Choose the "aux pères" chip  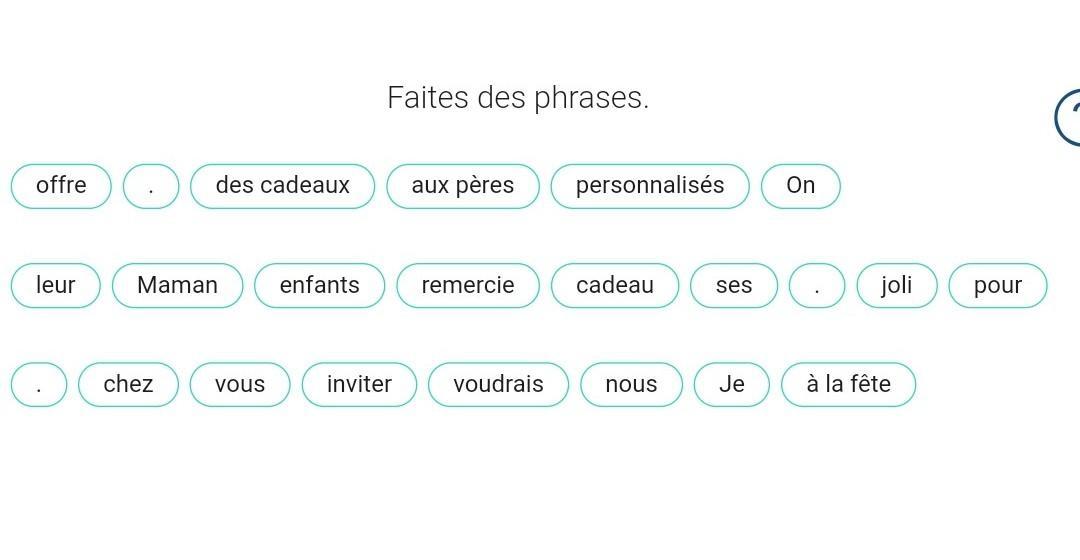tap(462, 186)
